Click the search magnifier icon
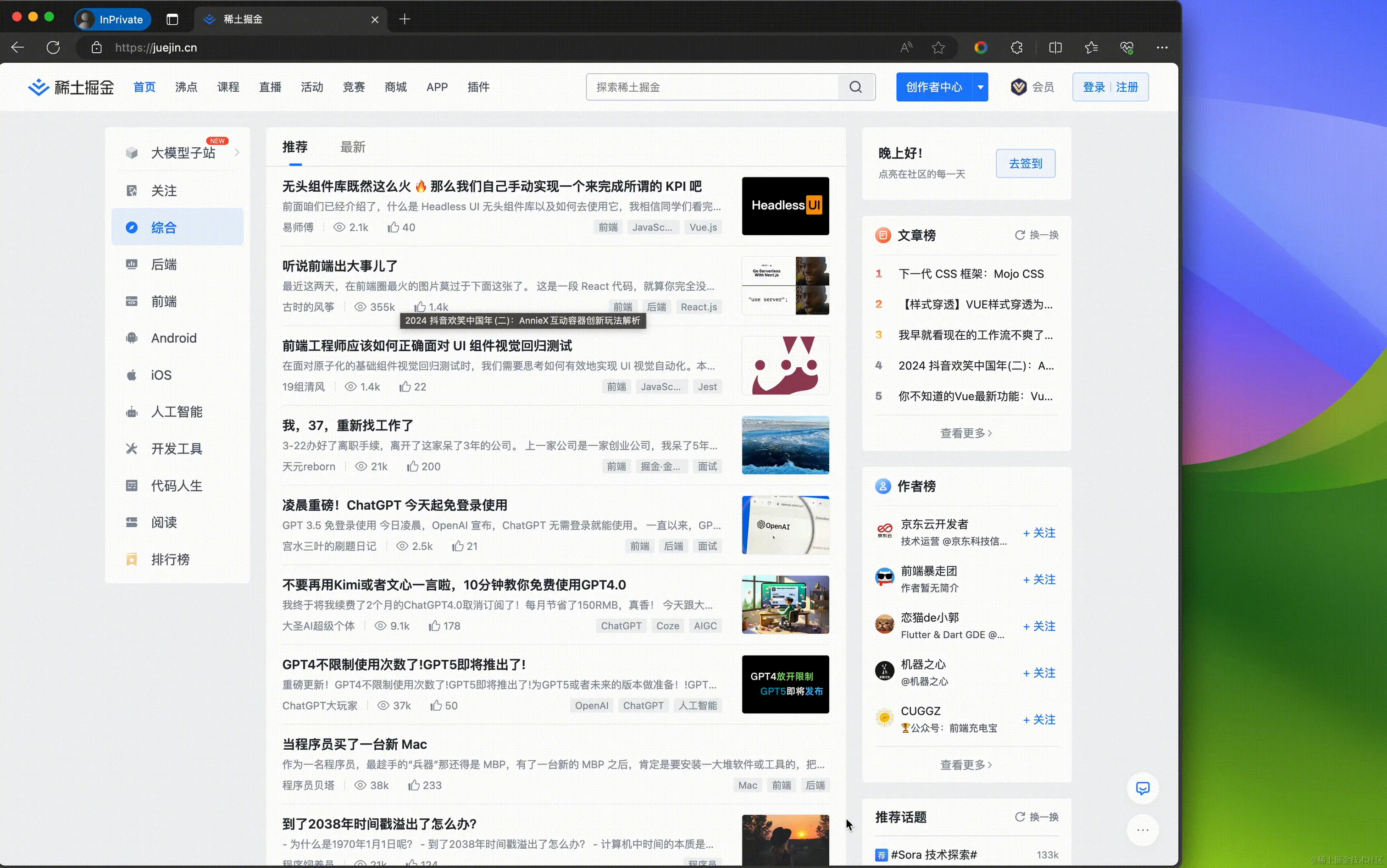This screenshot has width=1387, height=868. point(855,87)
